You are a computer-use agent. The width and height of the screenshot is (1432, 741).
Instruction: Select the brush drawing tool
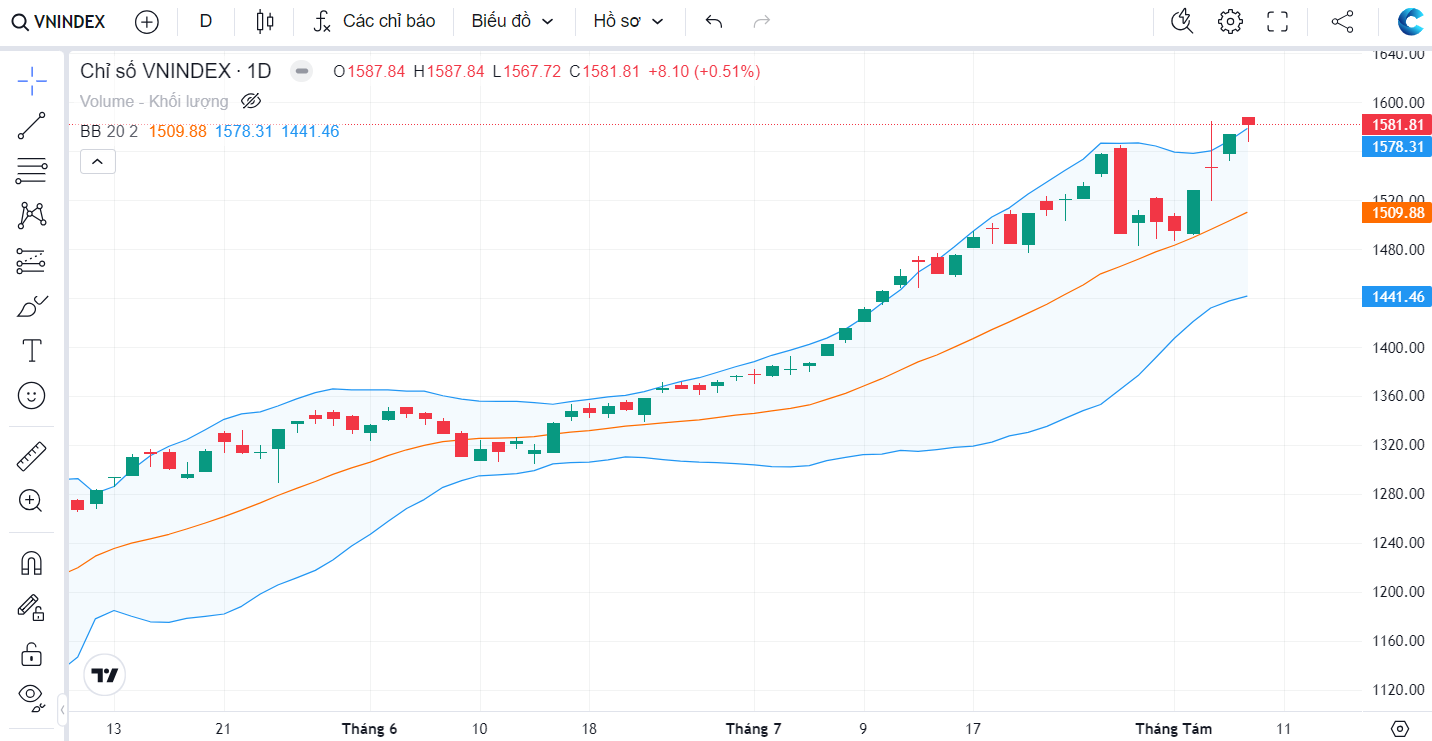(x=32, y=307)
